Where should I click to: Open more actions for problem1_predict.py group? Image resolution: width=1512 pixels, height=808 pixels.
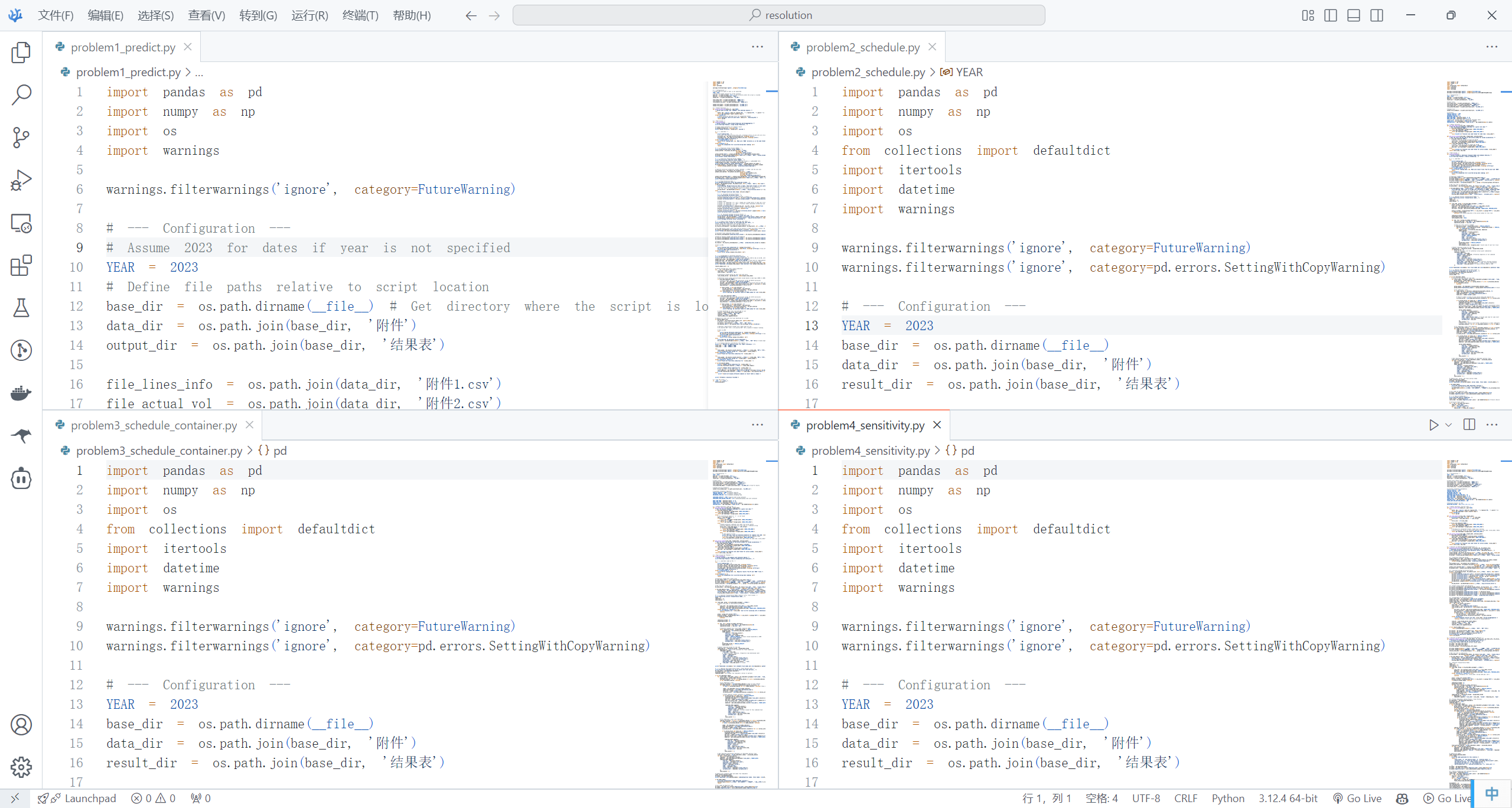pos(757,47)
